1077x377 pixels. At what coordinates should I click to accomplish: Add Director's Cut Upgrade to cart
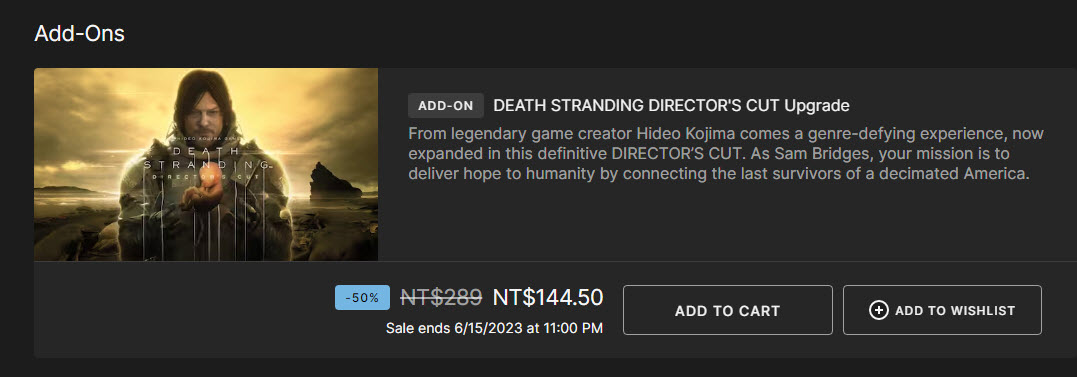click(727, 310)
